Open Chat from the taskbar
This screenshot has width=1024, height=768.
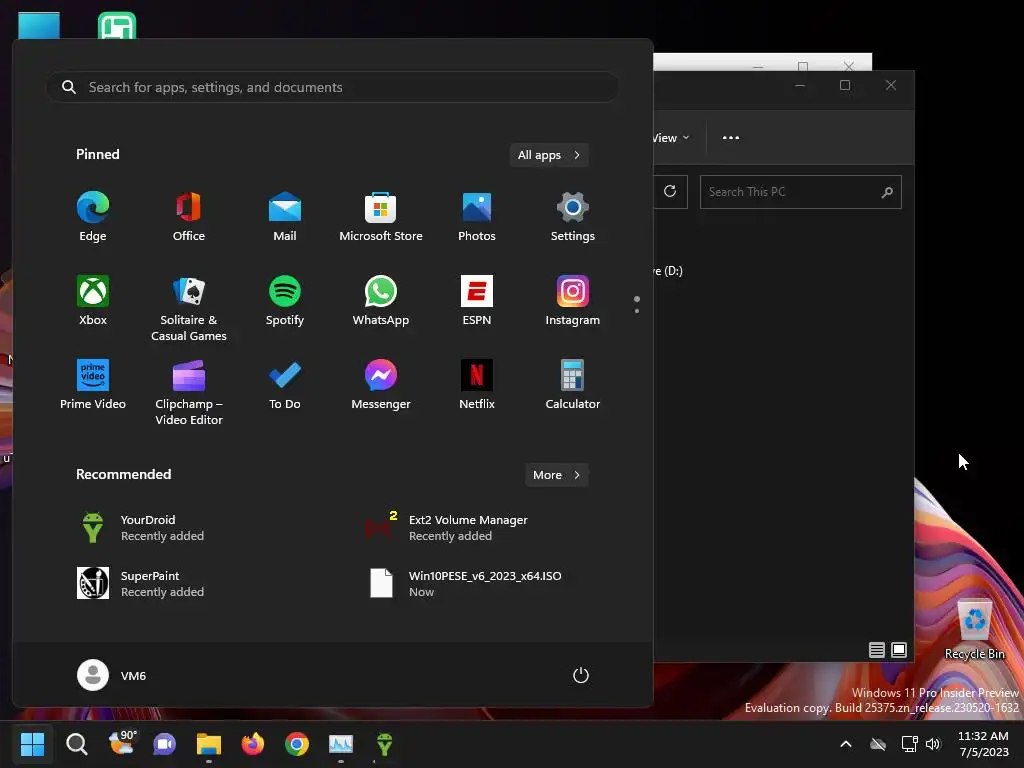click(x=165, y=744)
